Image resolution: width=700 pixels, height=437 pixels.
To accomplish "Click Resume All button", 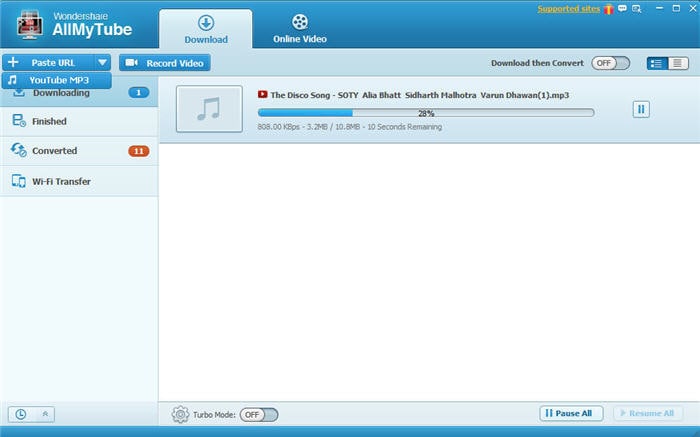I will coord(648,413).
